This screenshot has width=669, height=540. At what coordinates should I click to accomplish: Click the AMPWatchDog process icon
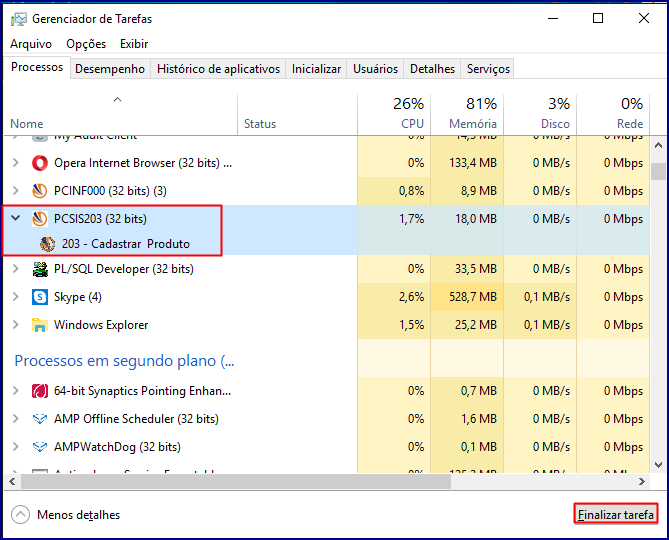(40, 447)
